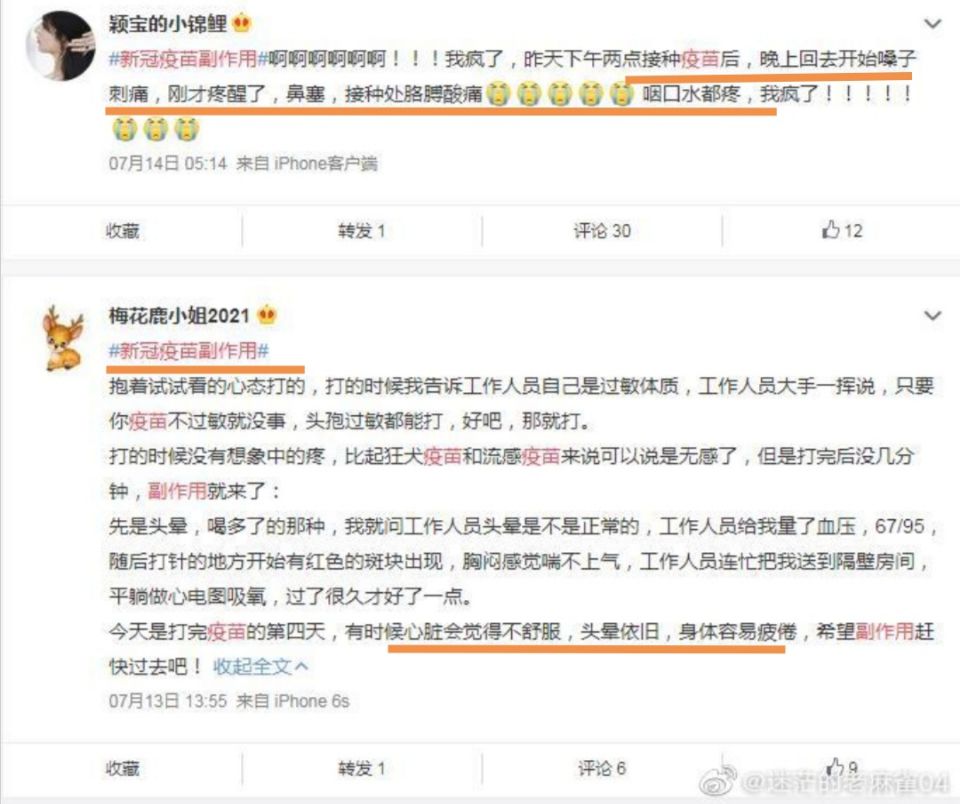
Task: Open avatar of 颖宝的小锦鲤
Action: (61, 45)
